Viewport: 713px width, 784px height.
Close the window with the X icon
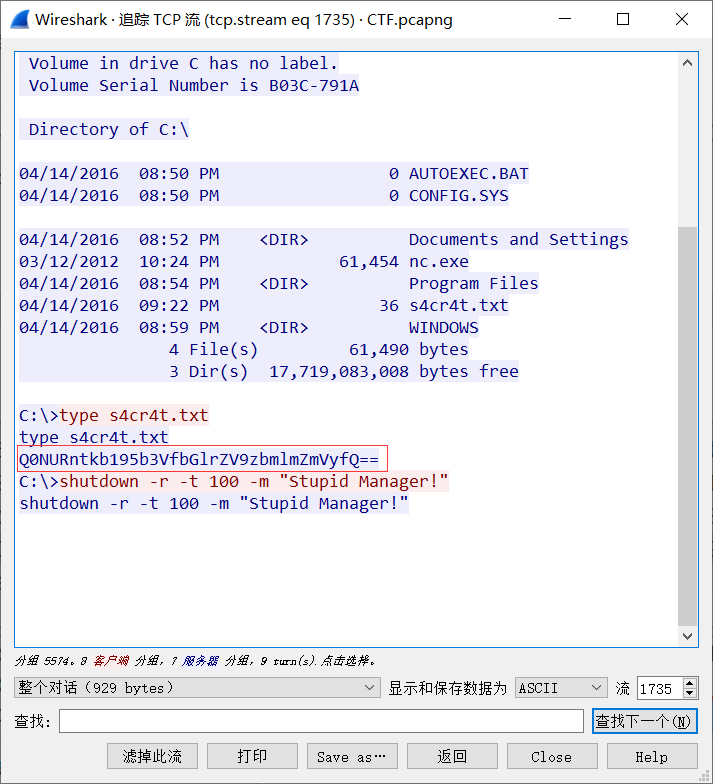(682, 20)
